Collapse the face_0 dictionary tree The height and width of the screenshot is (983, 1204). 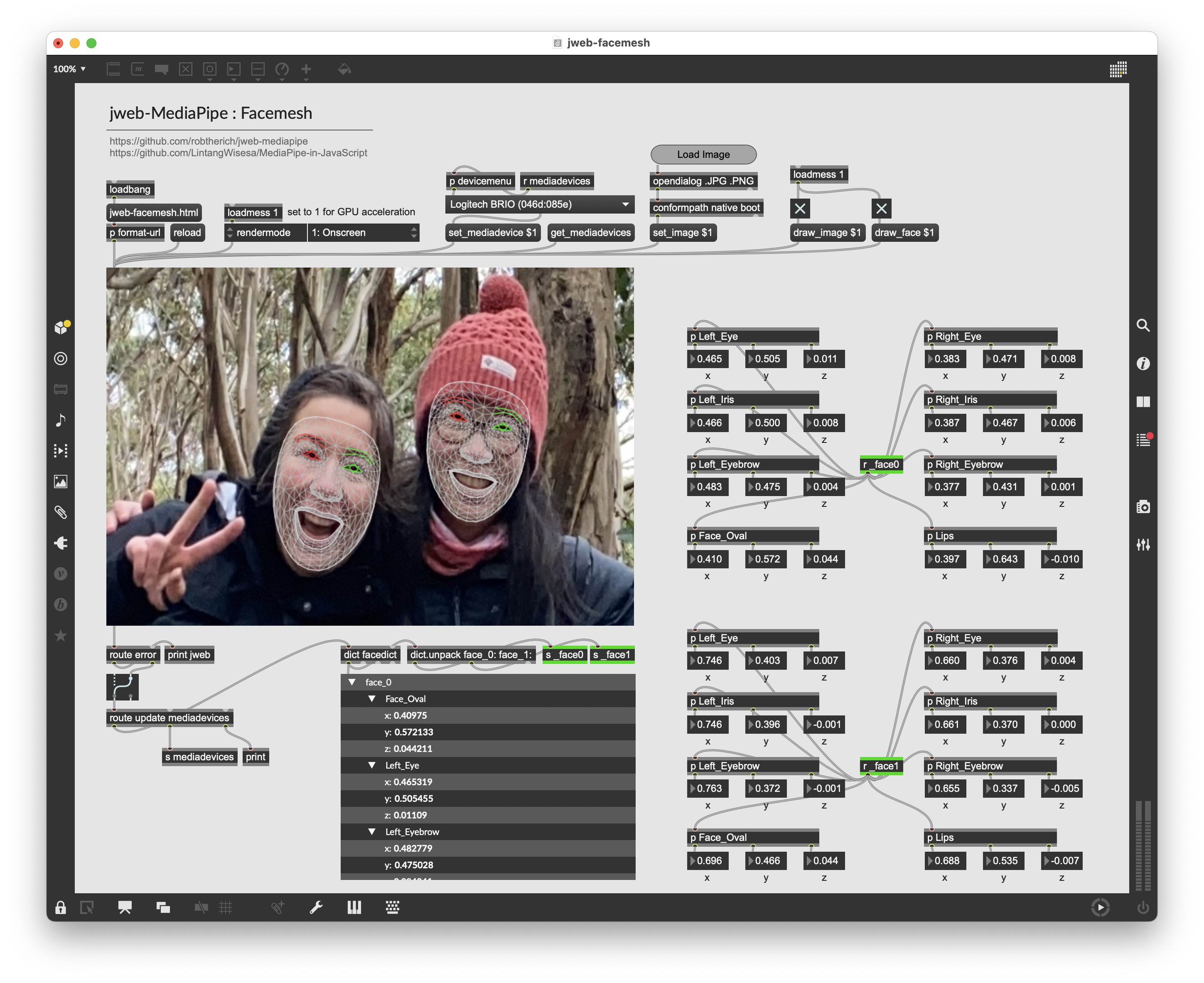(352, 682)
